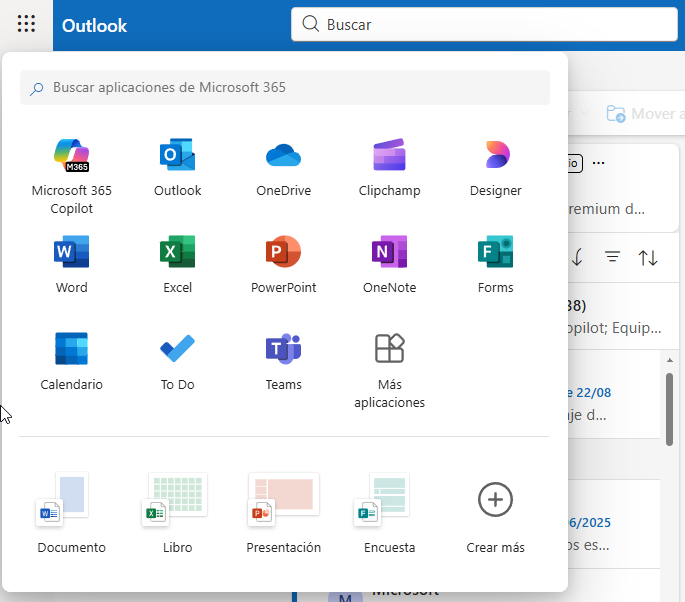This screenshot has height=602, width=685.
Task: Show Más aplicaciones list
Action: pyautogui.click(x=389, y=371)
